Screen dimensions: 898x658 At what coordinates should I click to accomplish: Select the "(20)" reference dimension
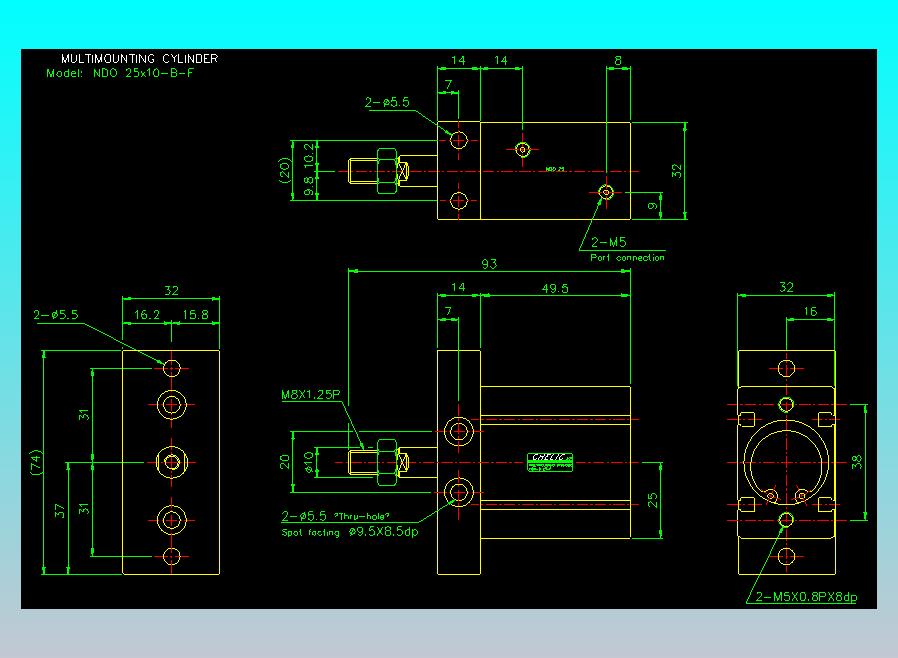285,171
